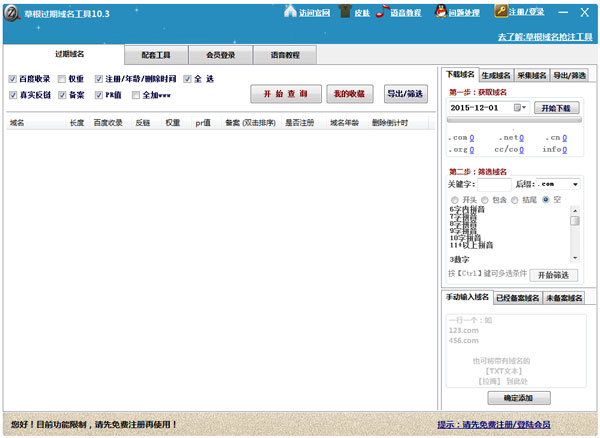Select the 开头 radio button
This screenshot has width=600, height=438.
tap(455, 200)
